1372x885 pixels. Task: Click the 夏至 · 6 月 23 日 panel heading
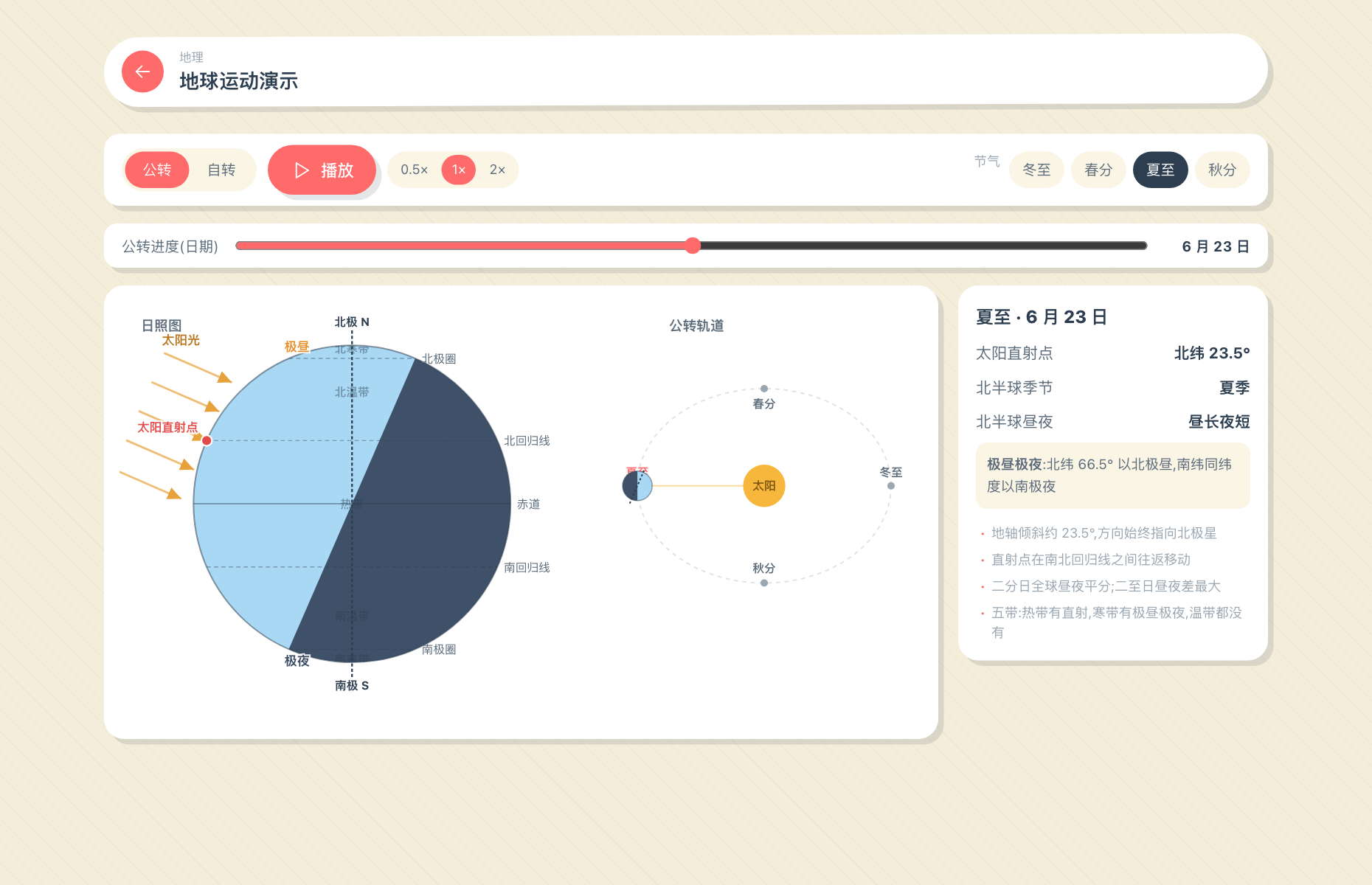click(1041, 317)
